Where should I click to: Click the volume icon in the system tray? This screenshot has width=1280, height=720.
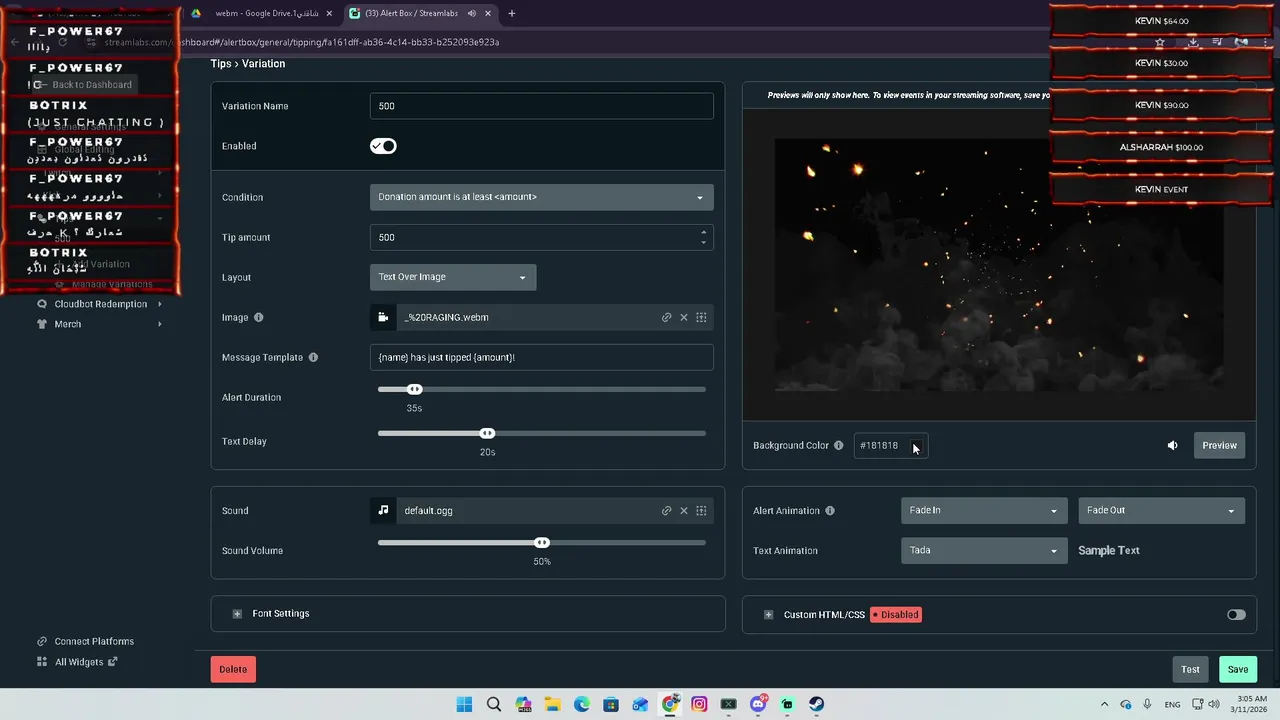click(x=1214, y=704)
